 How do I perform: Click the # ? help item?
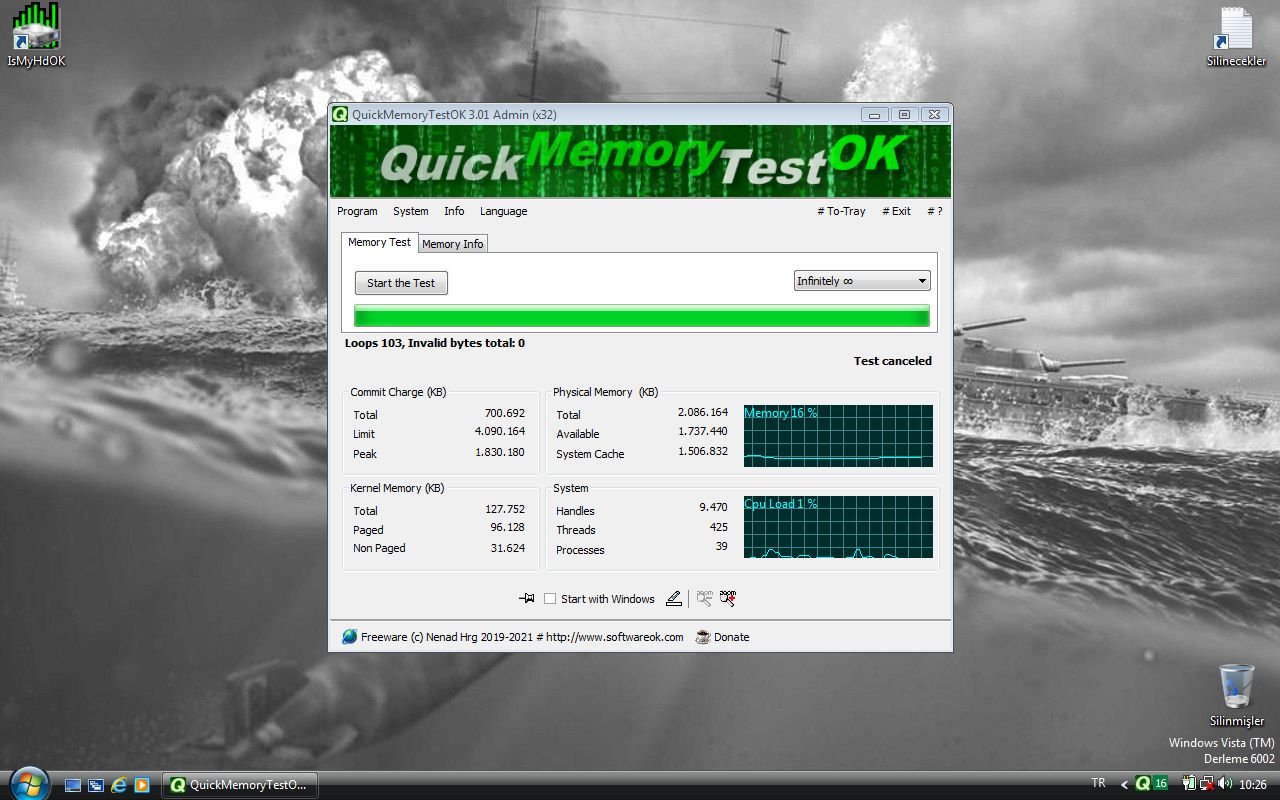click(935, 211)
